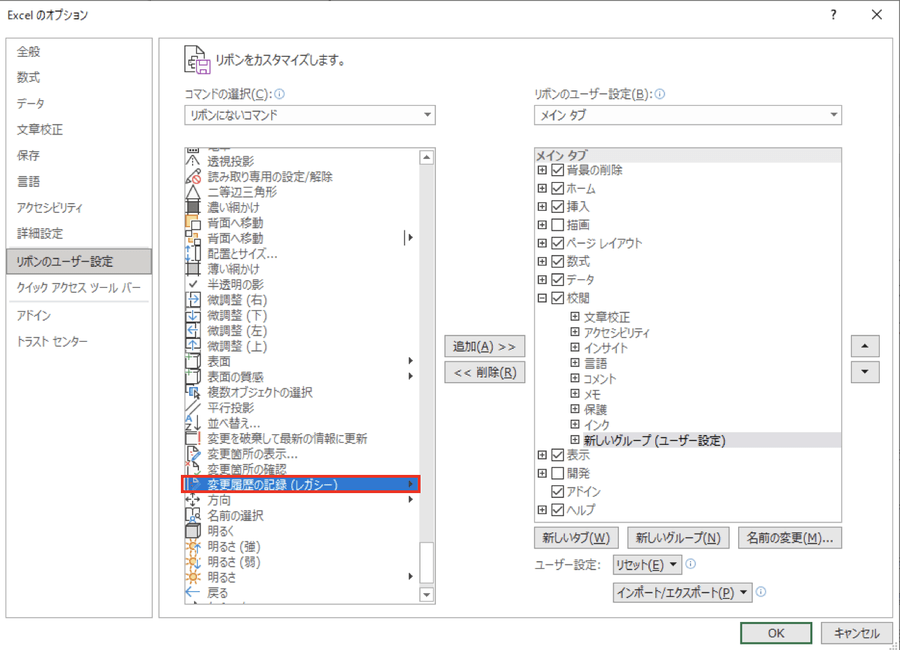Image resolution: width=900 pixels, height=650 pixels.
Task: Select the 透視投影 command icon
Action: click(x=193, y=161)
